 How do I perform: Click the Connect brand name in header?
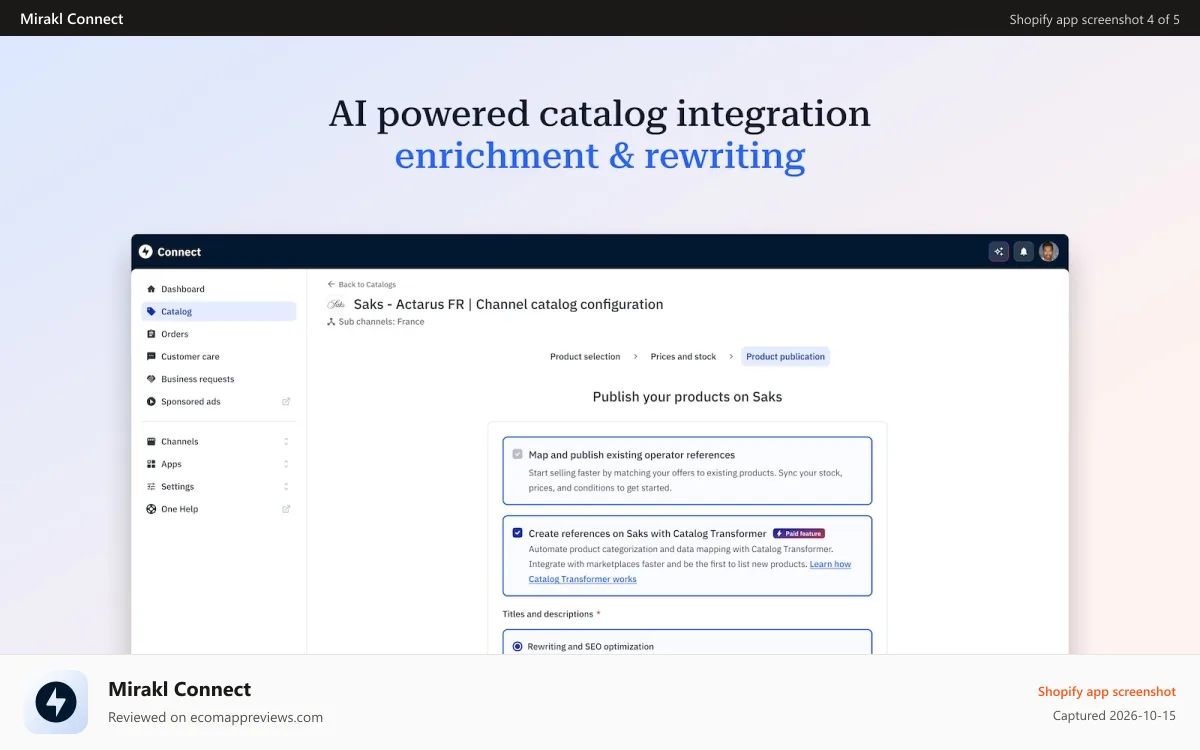coord(179,252)
